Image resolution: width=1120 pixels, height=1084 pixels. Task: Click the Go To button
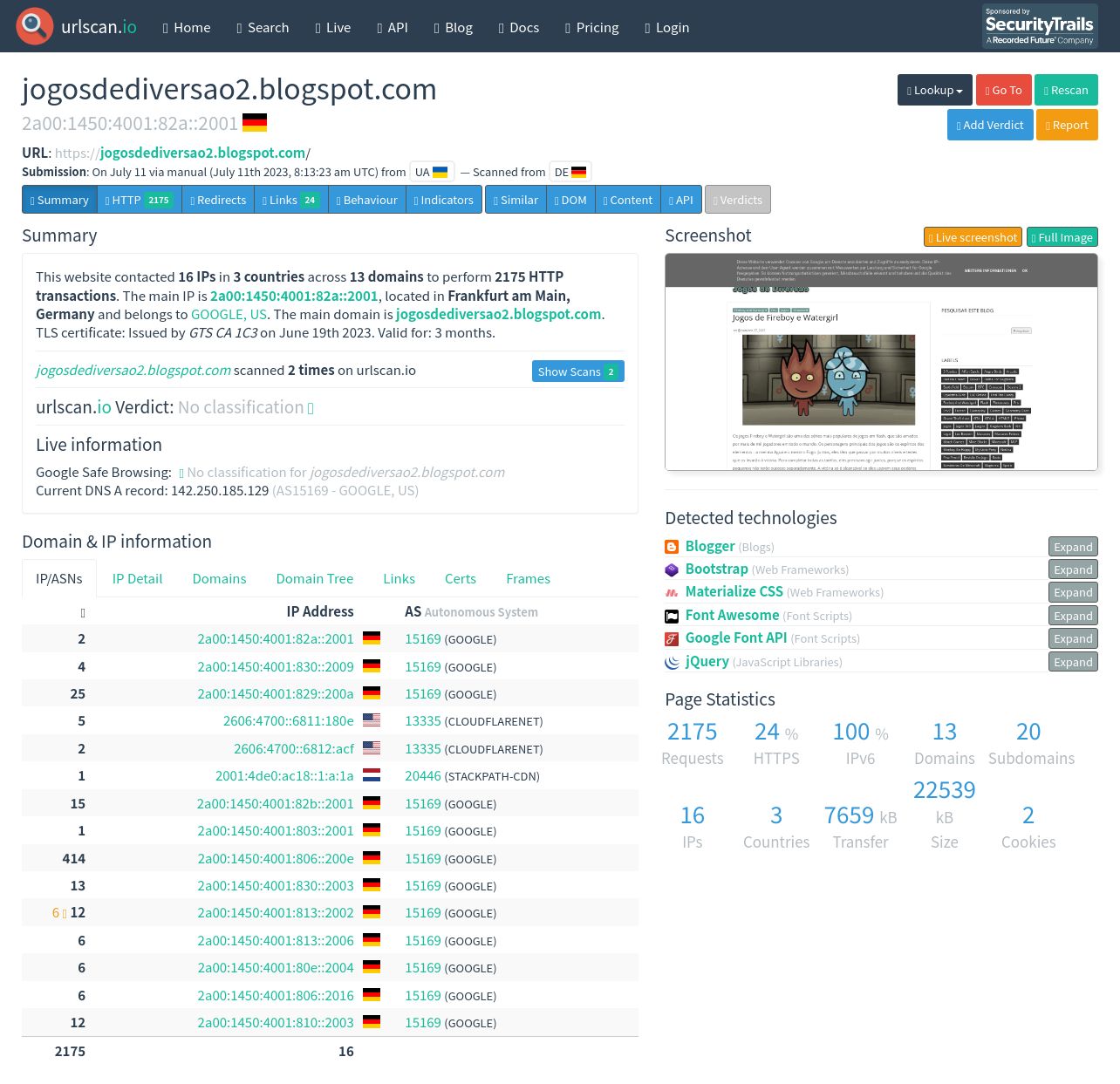[x=1004, y=90]
